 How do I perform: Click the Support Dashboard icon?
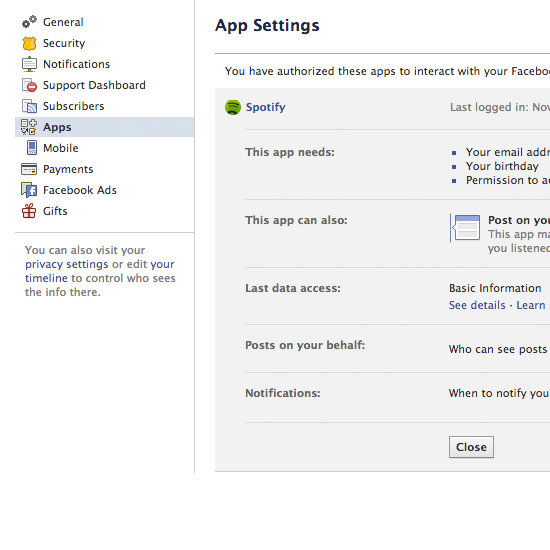coord(29,85)
